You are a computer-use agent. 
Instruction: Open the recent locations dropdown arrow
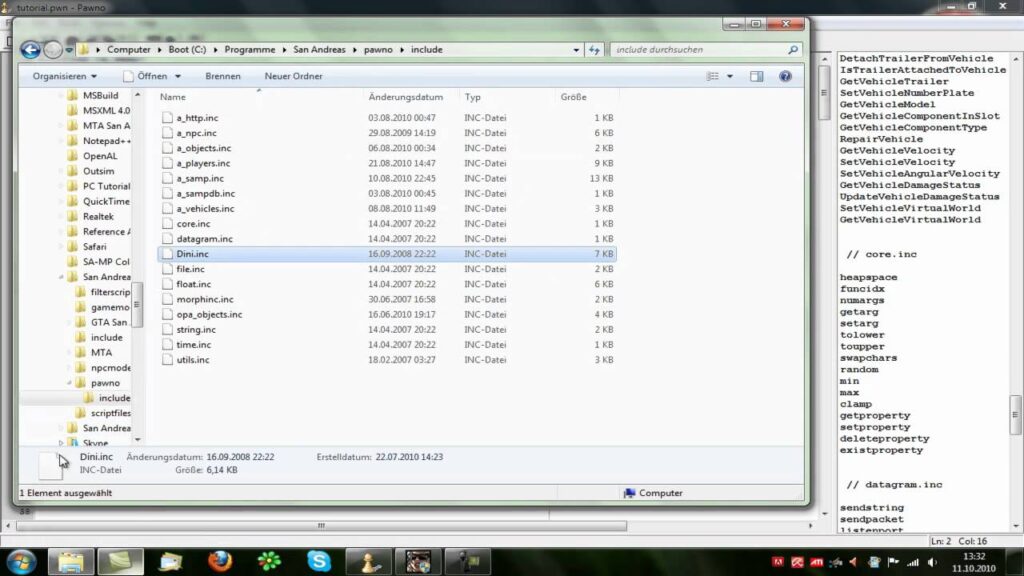[69, 50]
